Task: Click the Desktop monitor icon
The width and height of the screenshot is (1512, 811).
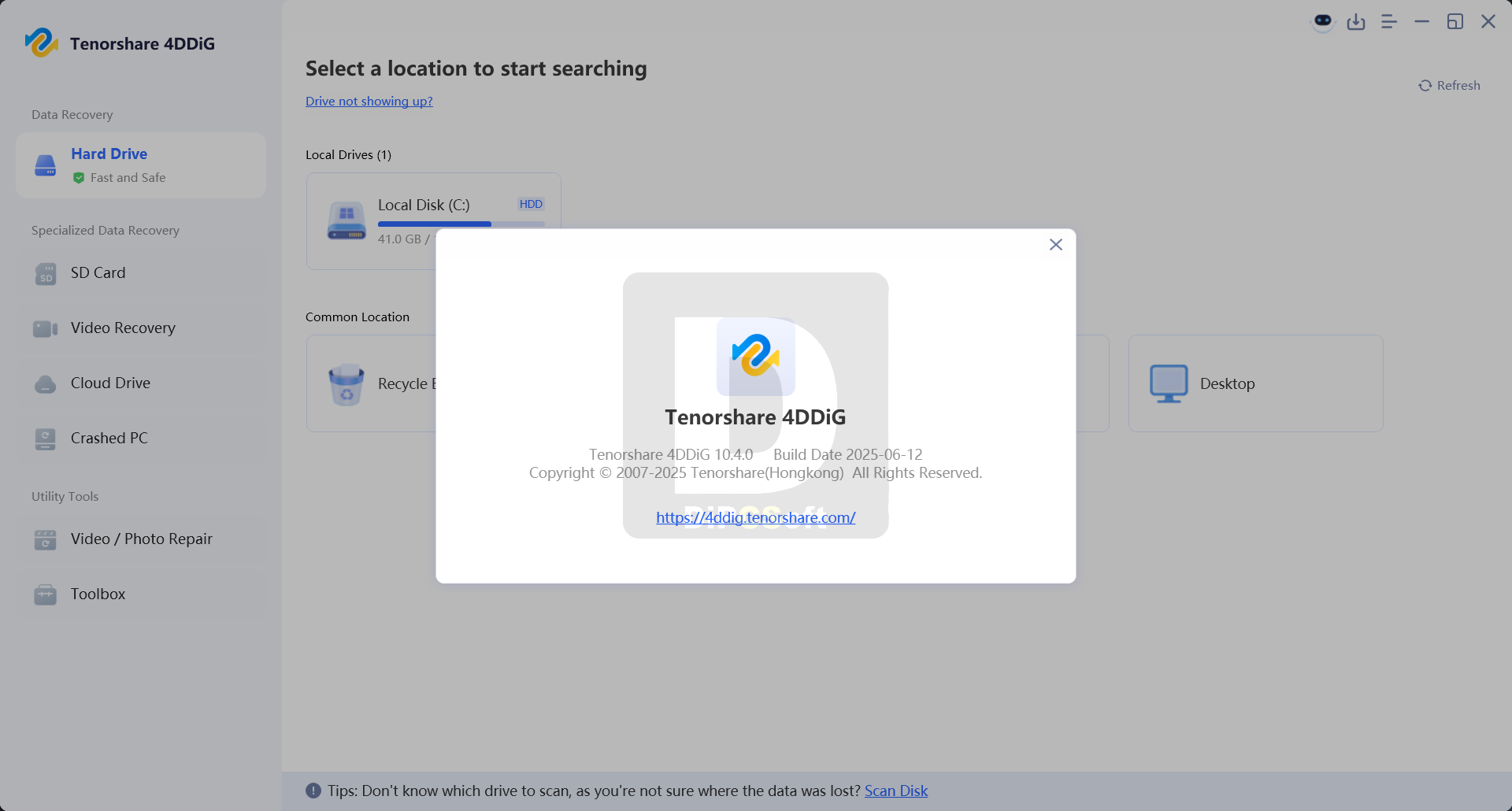Action: pos(1169,383)
